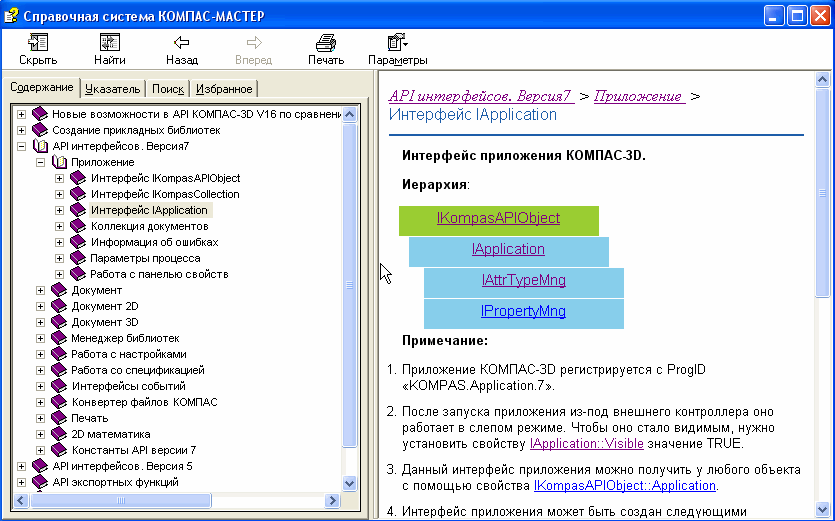Click book icon next to Интерфейсы событий
835x521 pixels.
tap(59, 386)
